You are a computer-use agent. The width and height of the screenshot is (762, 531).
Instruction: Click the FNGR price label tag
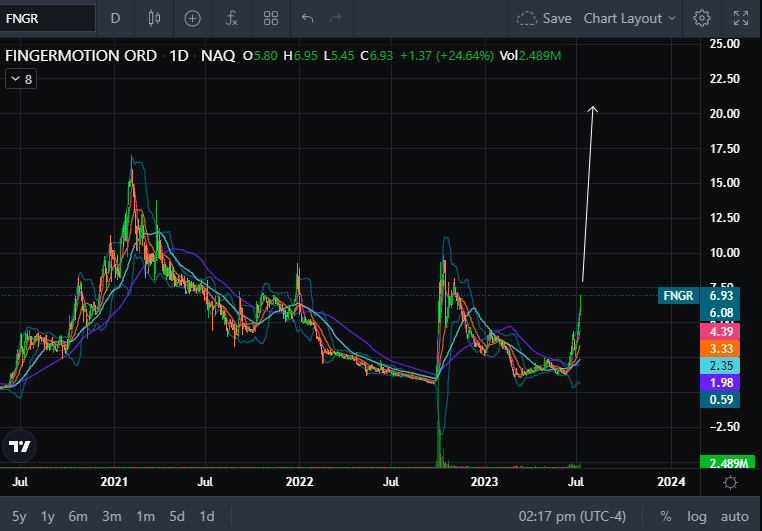click(678, 295)
